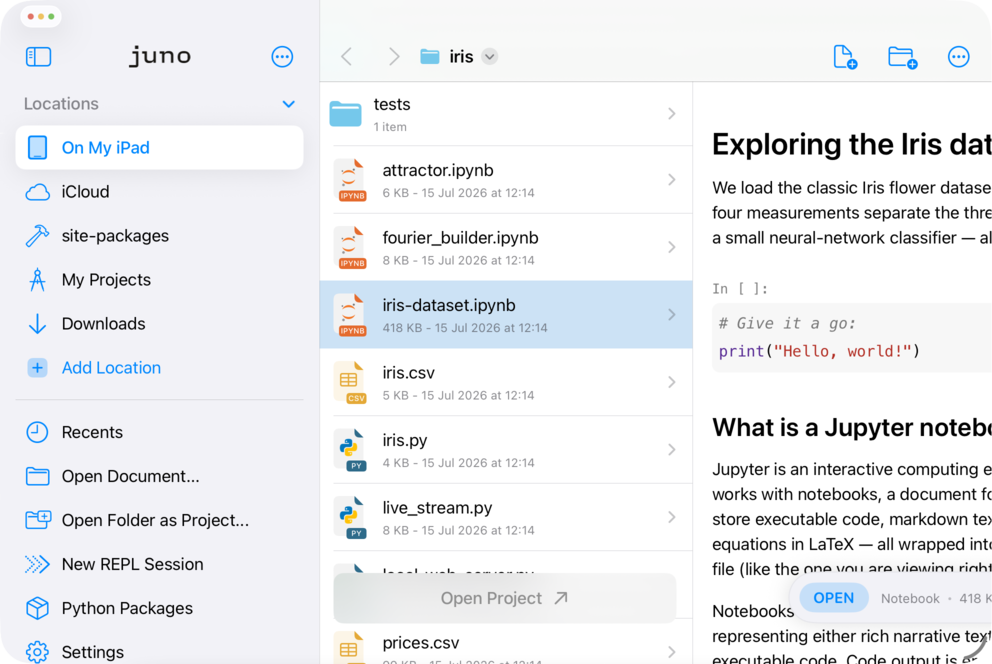The image size is (992, 664).
Task: Click the Add Location plus icon
Action: tap(37, 367)
